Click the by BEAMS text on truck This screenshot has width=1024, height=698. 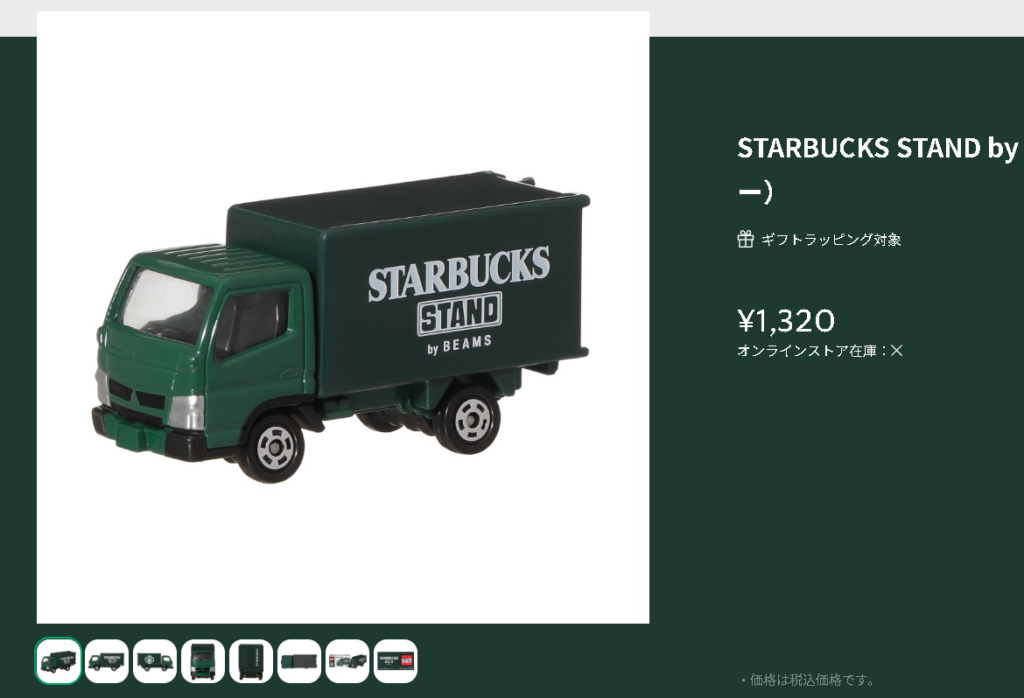point(459,345)
